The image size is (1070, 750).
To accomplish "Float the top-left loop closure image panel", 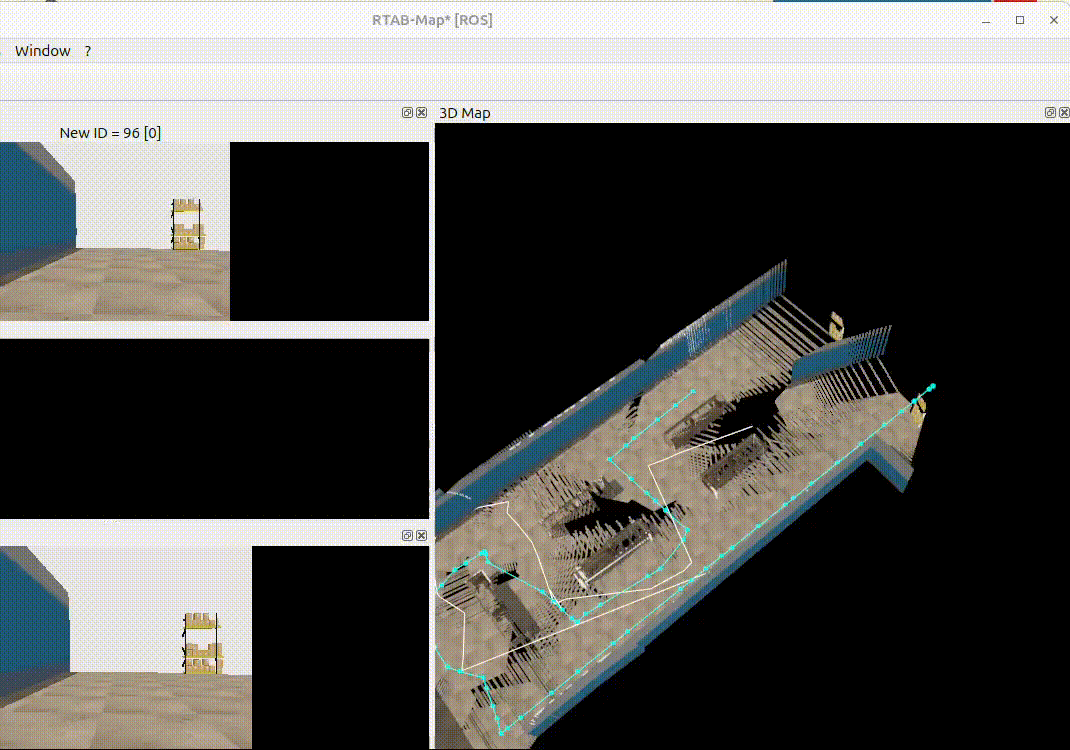I will (408, 113).
